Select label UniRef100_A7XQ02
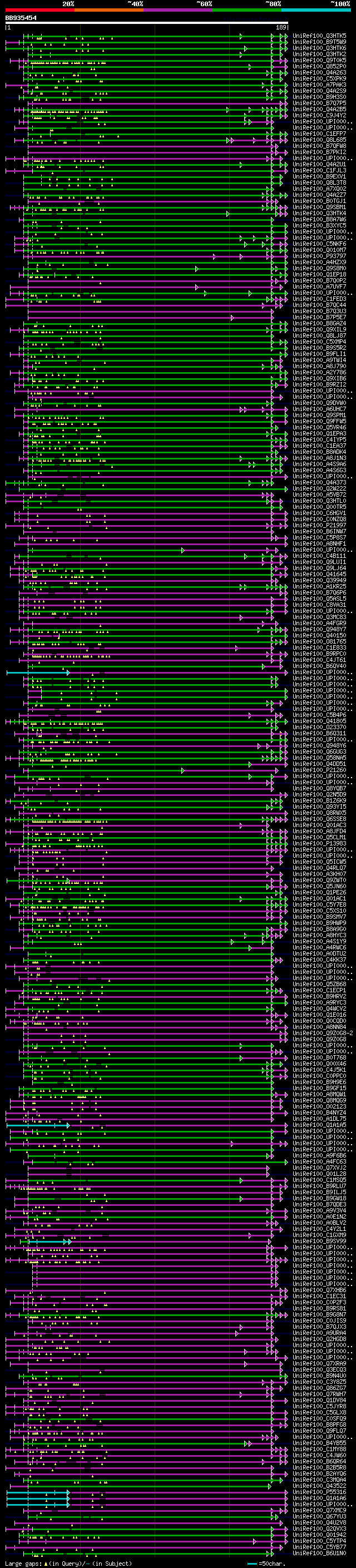The image size is (356, 1568). coord(319,189)
